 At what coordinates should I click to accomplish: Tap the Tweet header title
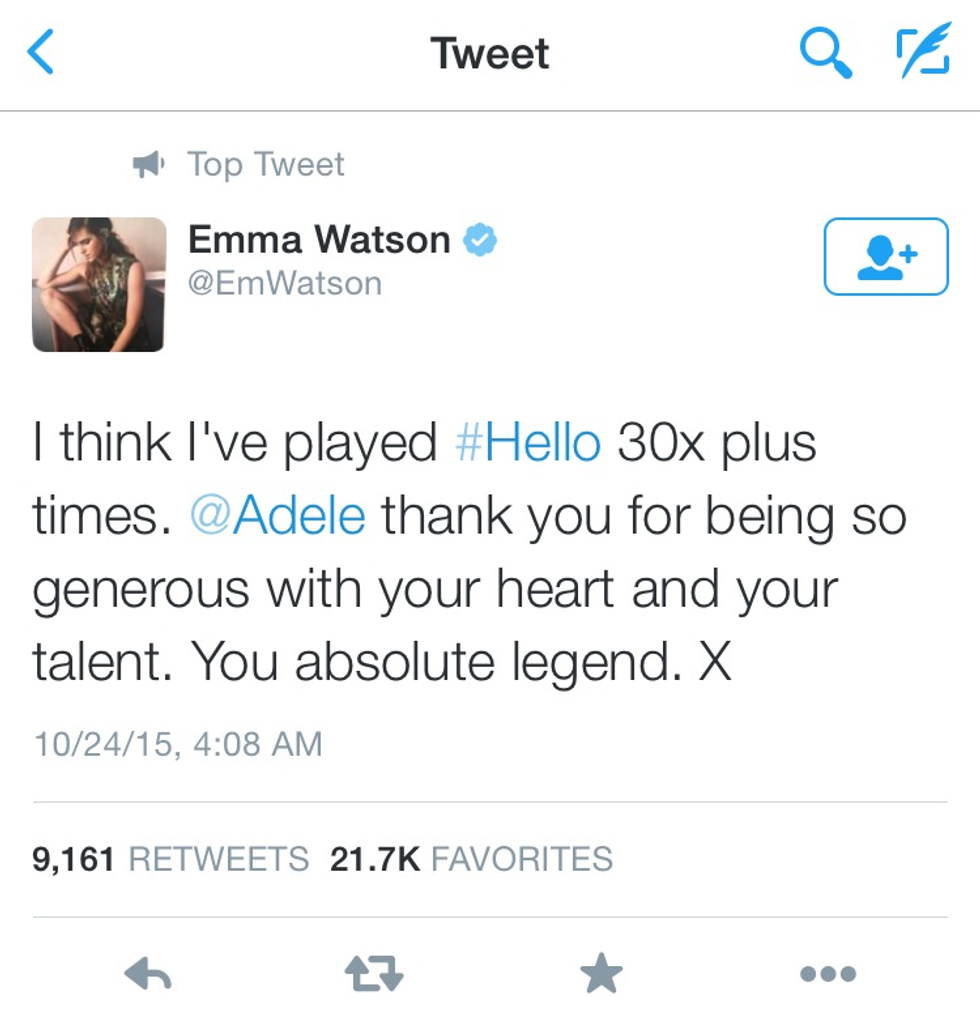click(x=489, y=53)
